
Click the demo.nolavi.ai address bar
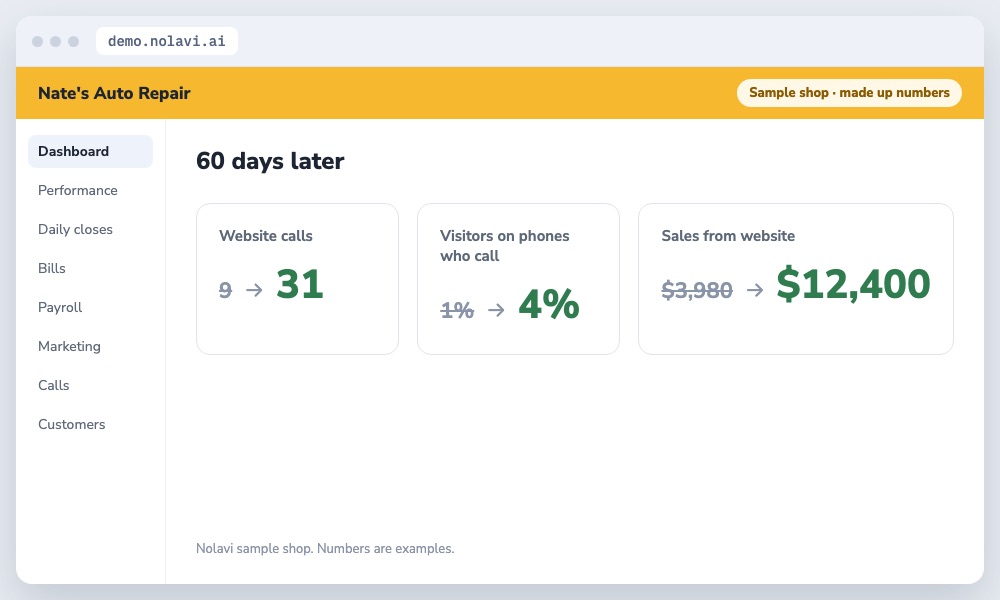pyautogui.click(x=166, y=41)
